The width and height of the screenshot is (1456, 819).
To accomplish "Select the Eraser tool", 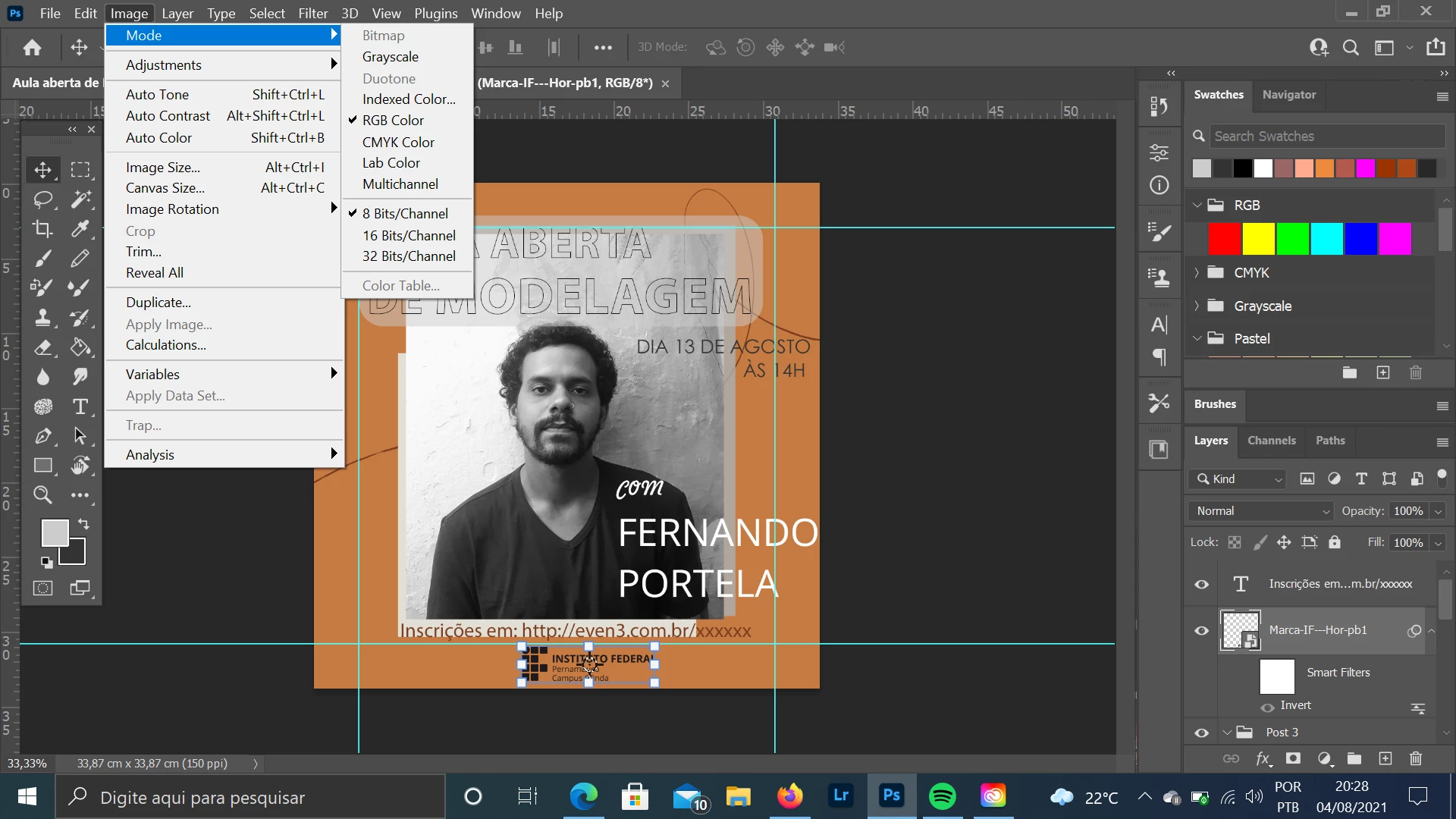I will [42, 347].
